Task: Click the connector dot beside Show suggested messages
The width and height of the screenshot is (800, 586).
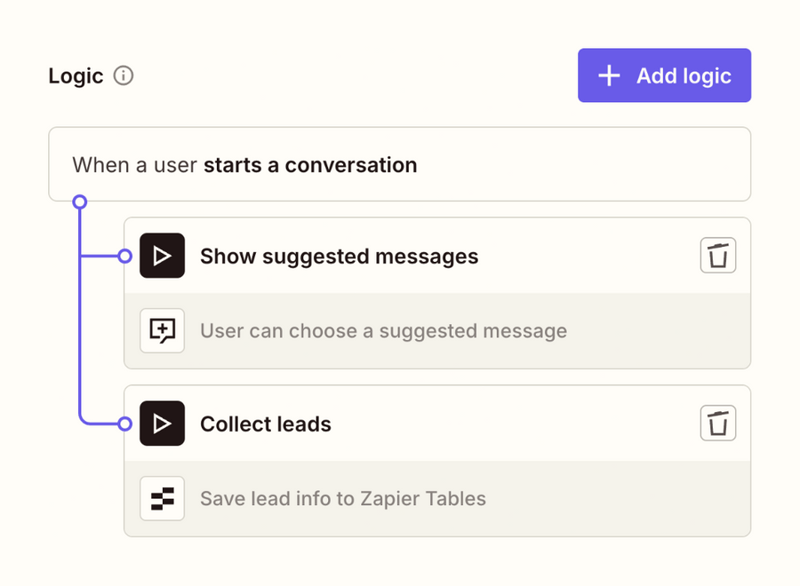Action: (125, 256)
